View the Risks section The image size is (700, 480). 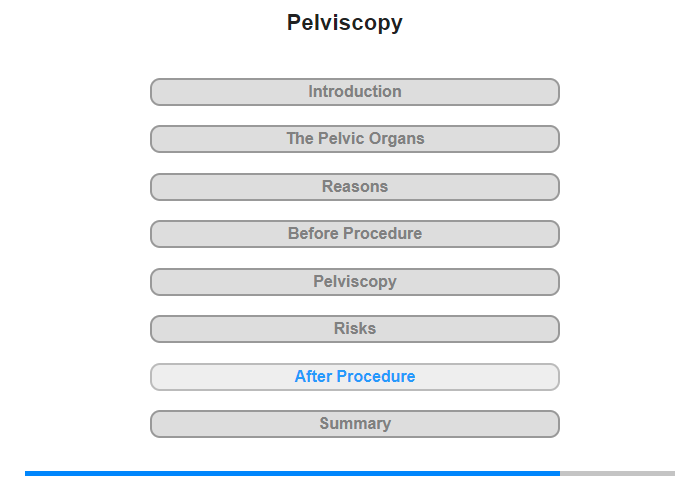(x=354, y=329)
